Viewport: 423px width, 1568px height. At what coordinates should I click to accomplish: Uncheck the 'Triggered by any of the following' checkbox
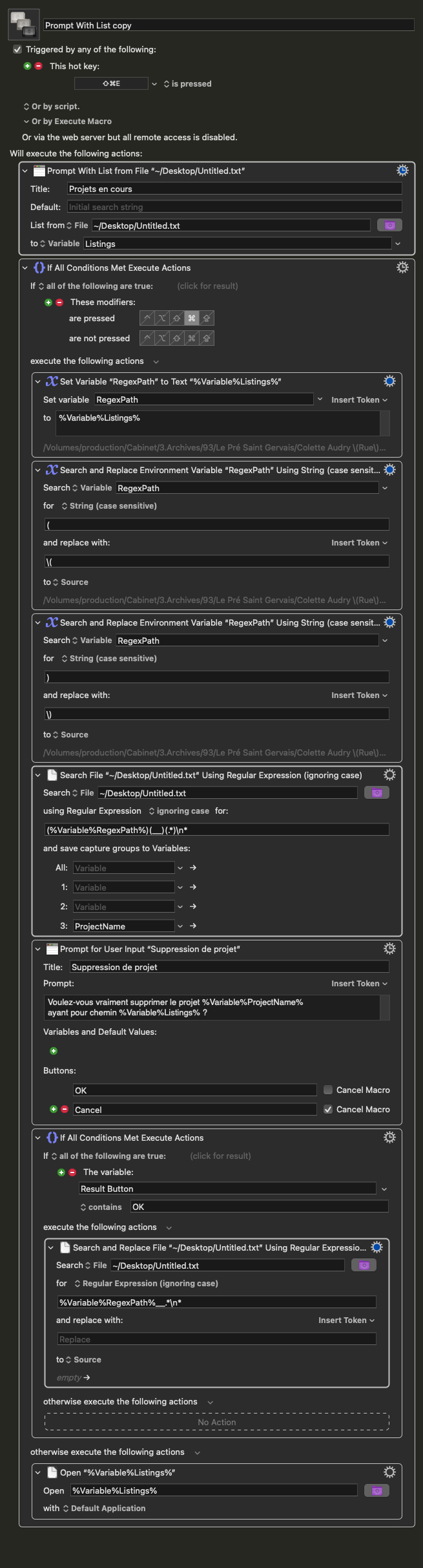coord(17,50)
